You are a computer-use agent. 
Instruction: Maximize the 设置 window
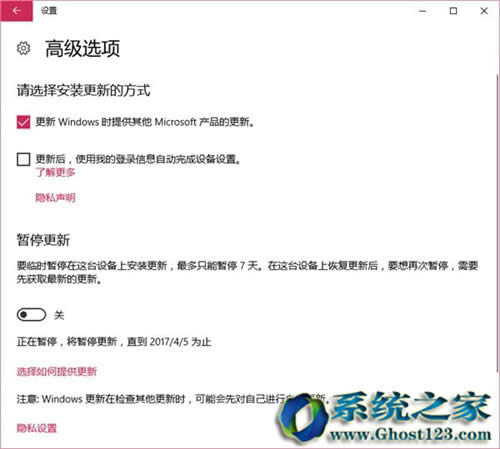point(453,11)
